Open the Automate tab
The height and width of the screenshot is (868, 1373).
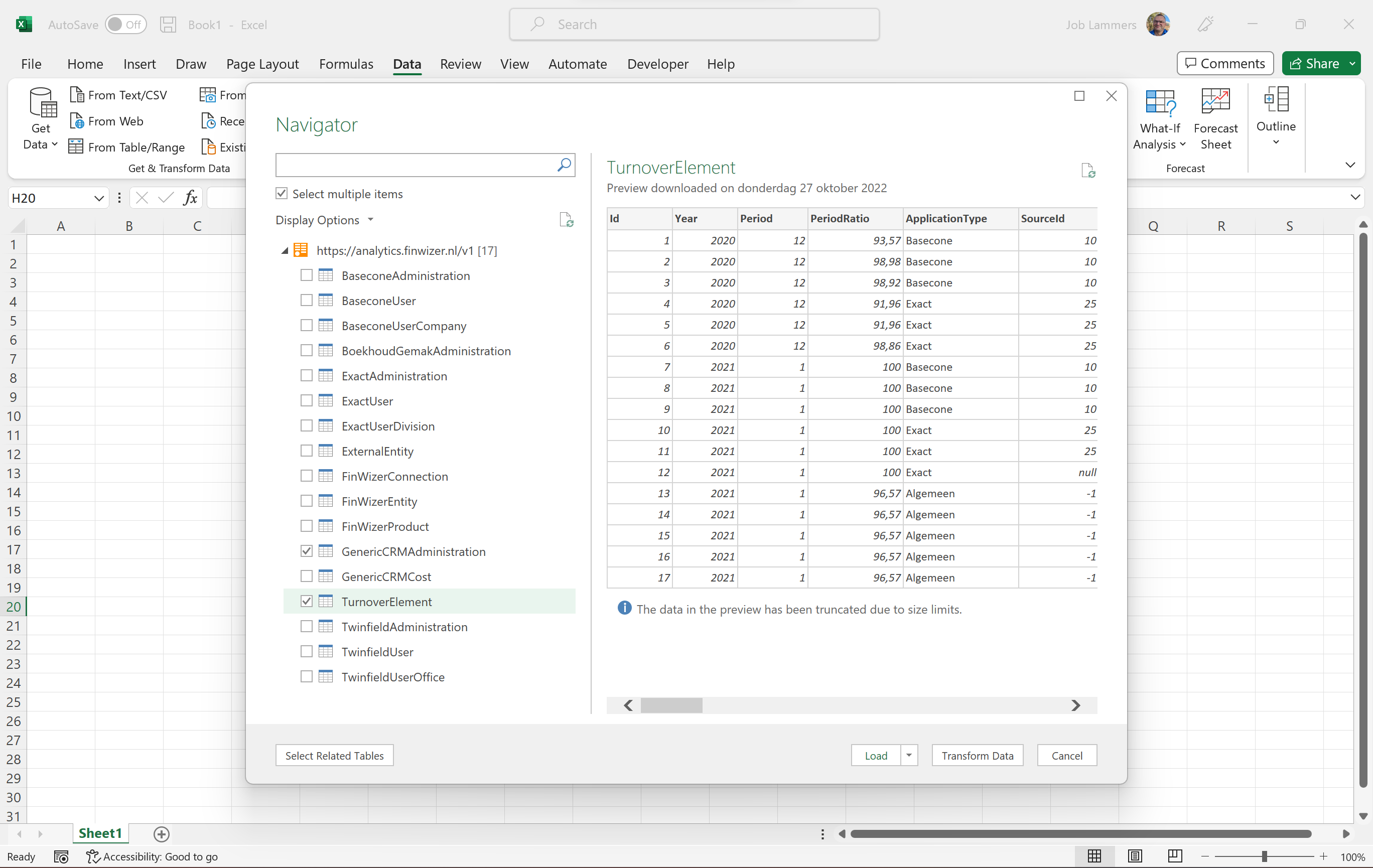(577, 64)
